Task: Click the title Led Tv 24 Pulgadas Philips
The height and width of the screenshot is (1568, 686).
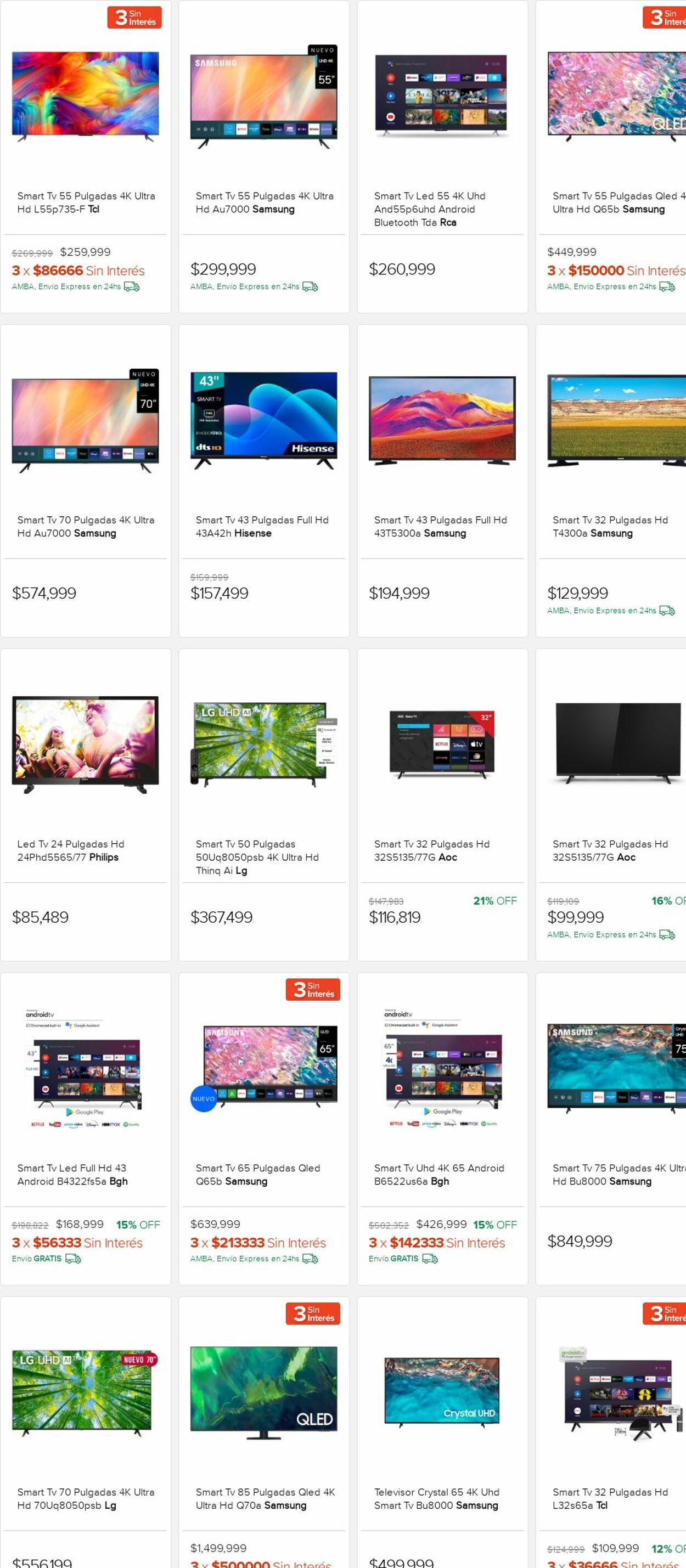Action: 71,850
